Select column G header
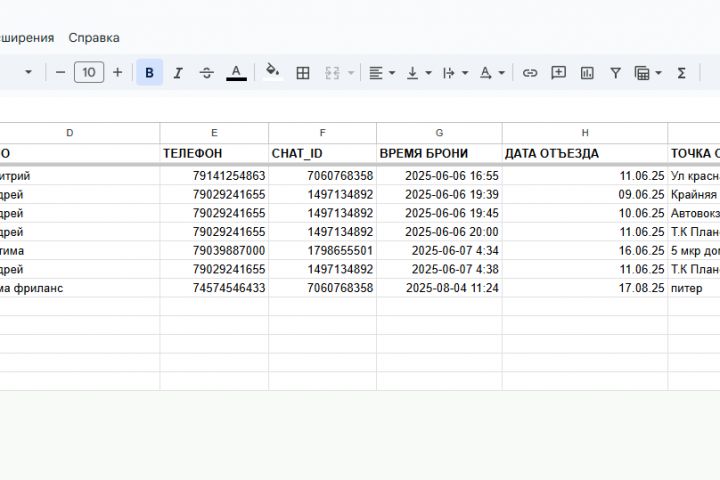 click(439, 133)
